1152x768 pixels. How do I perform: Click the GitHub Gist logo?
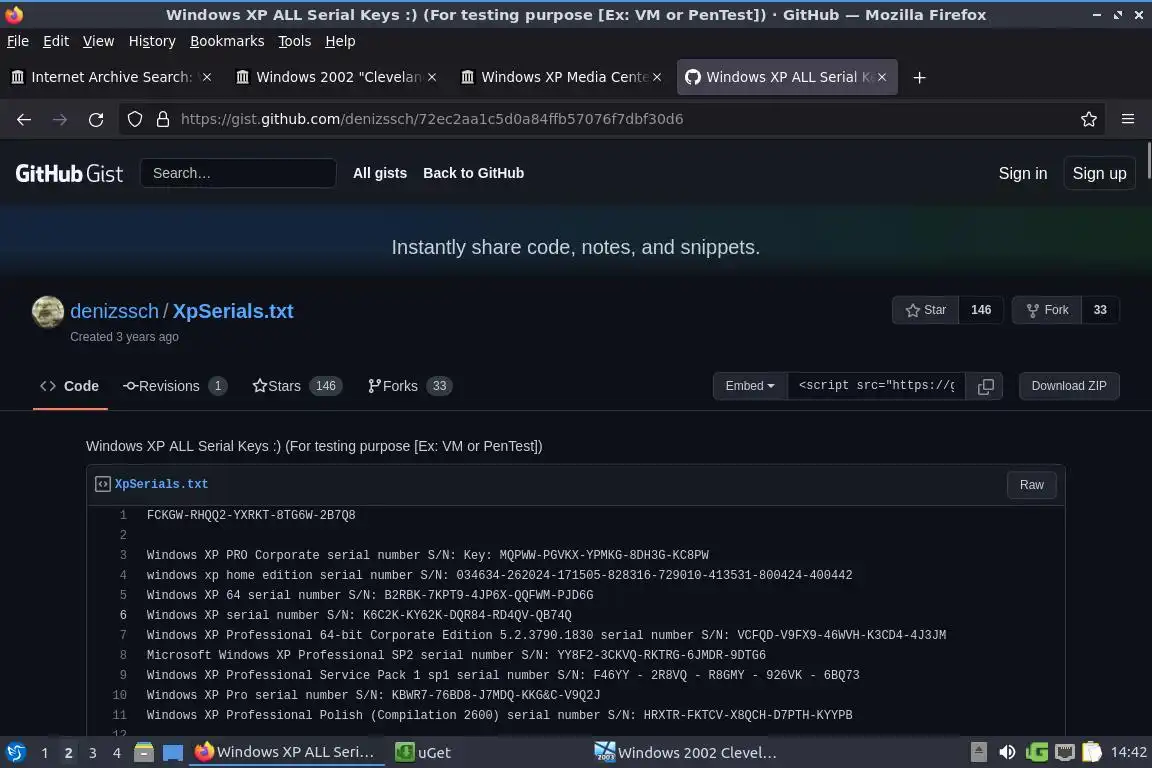tap(69, 173)
